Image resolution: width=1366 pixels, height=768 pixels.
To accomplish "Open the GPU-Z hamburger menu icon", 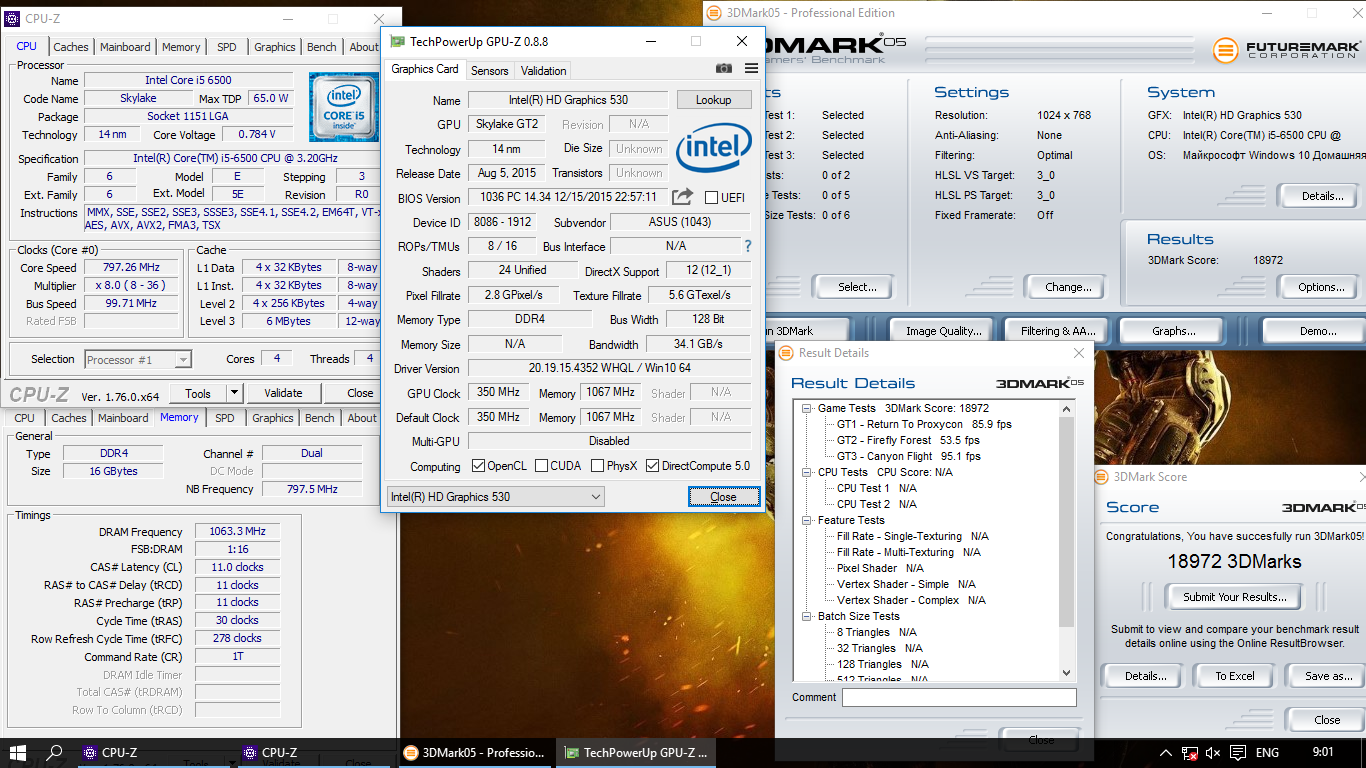I will pyautogui.click(x=751, y=69).
